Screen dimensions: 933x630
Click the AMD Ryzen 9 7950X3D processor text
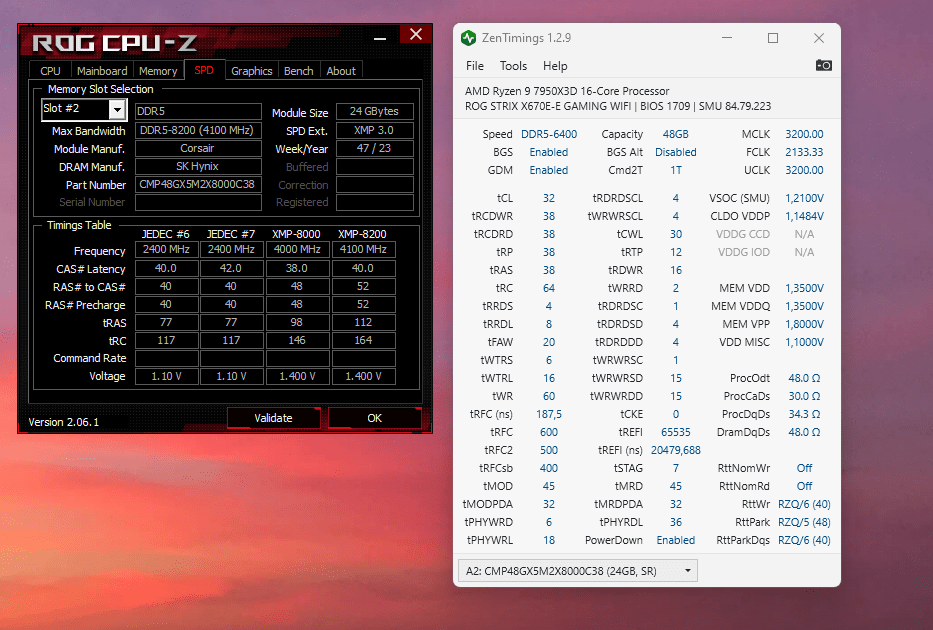(567, 91)
